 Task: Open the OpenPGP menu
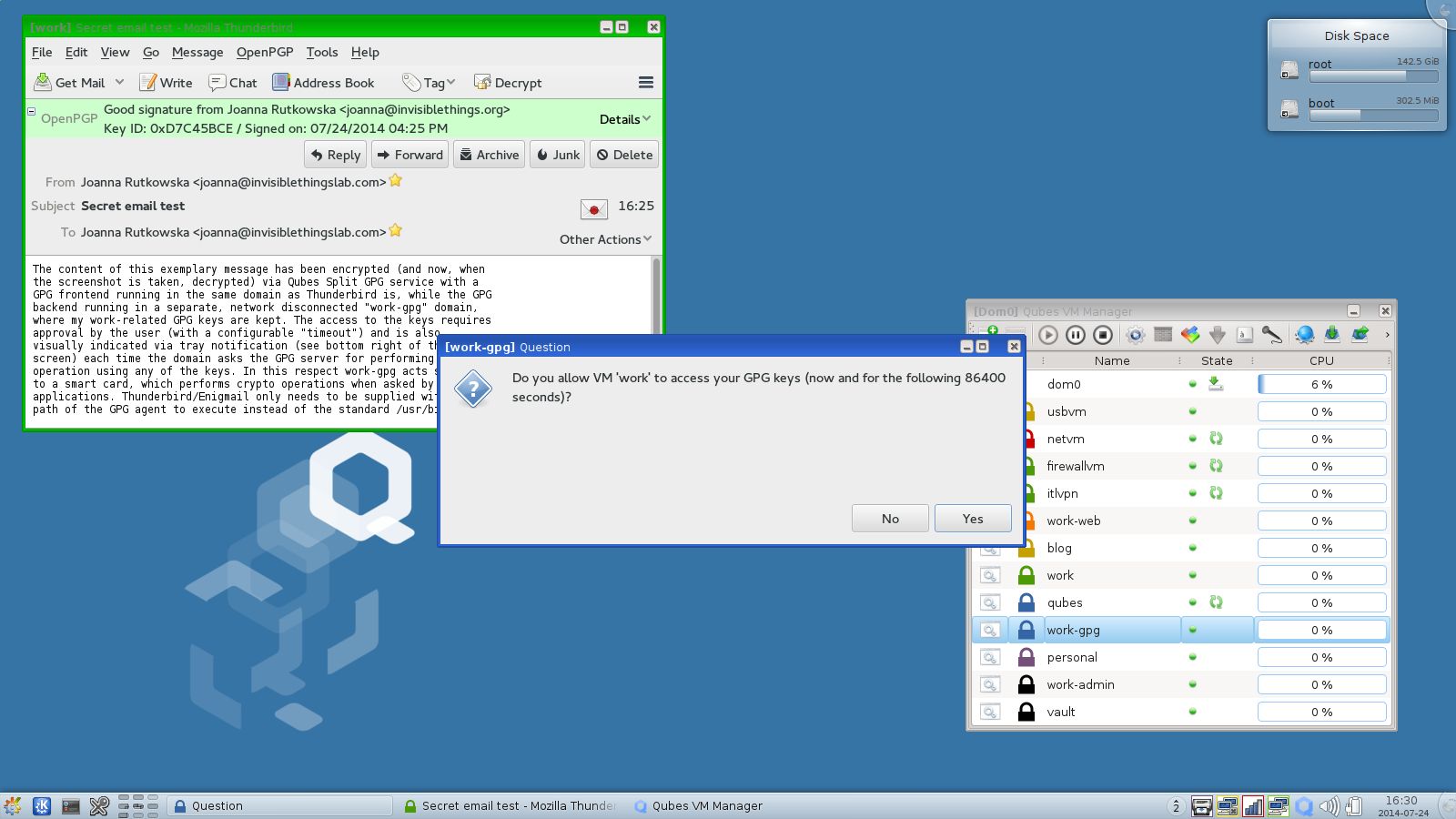[x=265, y=52]
